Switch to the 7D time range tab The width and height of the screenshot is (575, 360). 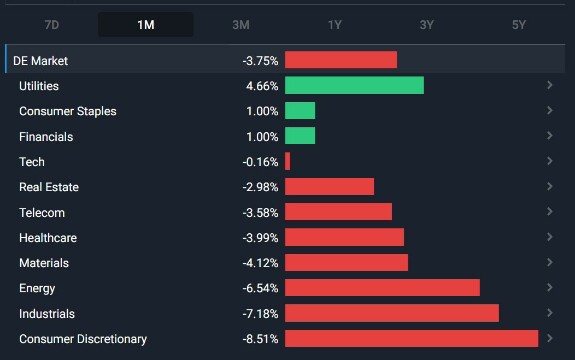tap(52, 25)
